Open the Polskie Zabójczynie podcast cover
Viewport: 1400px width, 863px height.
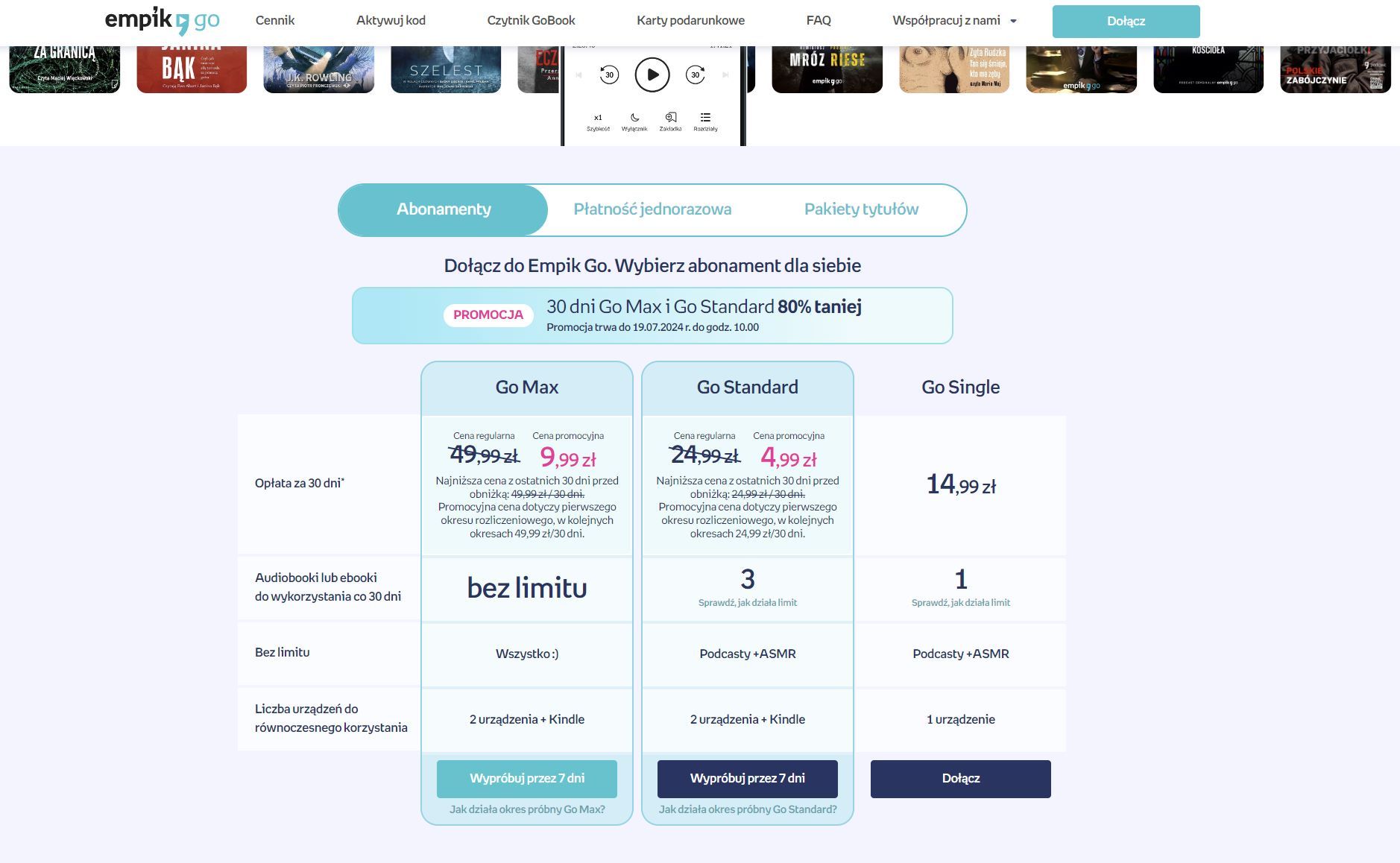(x=1336, y=69)
